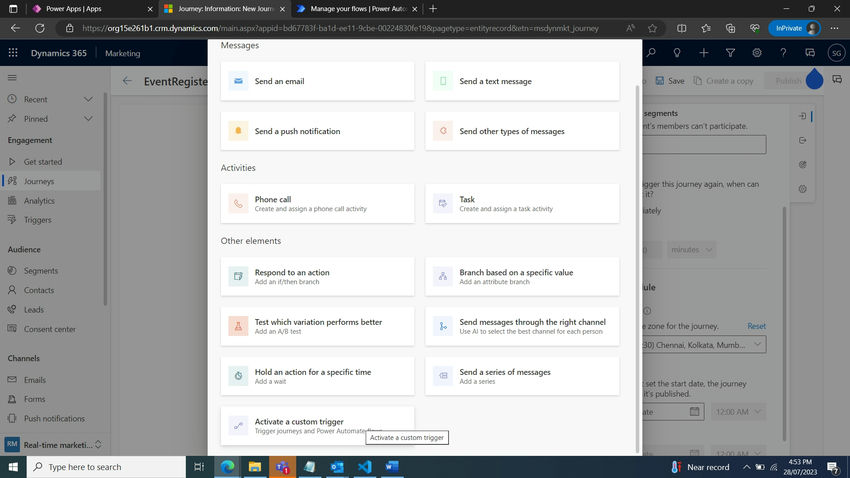The width and height of the screenshot is (850, 478).
Task: Click the right channel AI icon
Action: pos(443,326)
